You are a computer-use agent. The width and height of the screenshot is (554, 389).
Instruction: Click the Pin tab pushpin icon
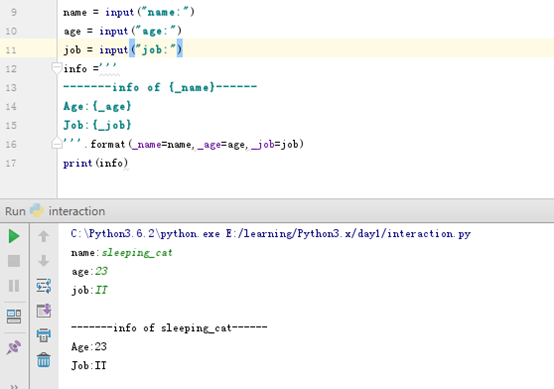coord(14,347)
